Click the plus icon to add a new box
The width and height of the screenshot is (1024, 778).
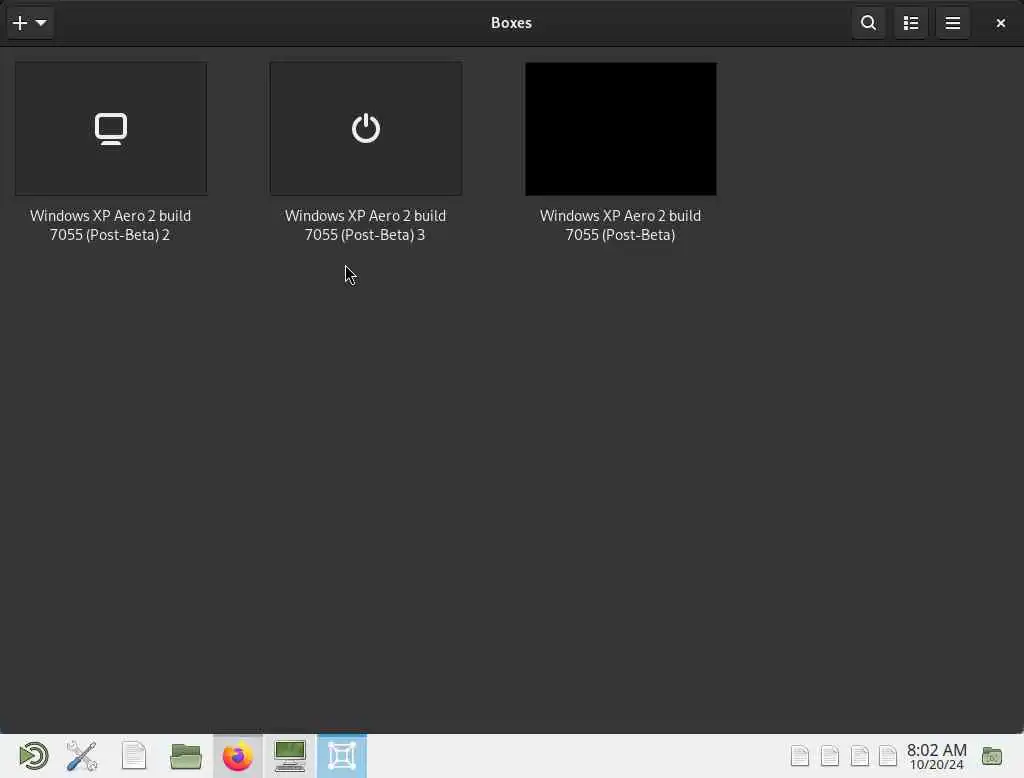click(x=20, y=23)
